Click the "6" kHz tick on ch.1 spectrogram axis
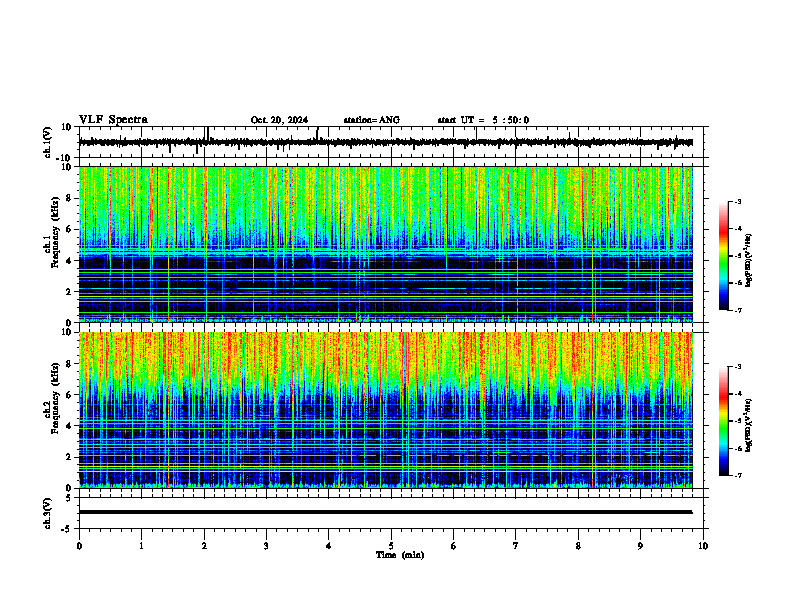The image size is (792, 612). coord(70,229)
